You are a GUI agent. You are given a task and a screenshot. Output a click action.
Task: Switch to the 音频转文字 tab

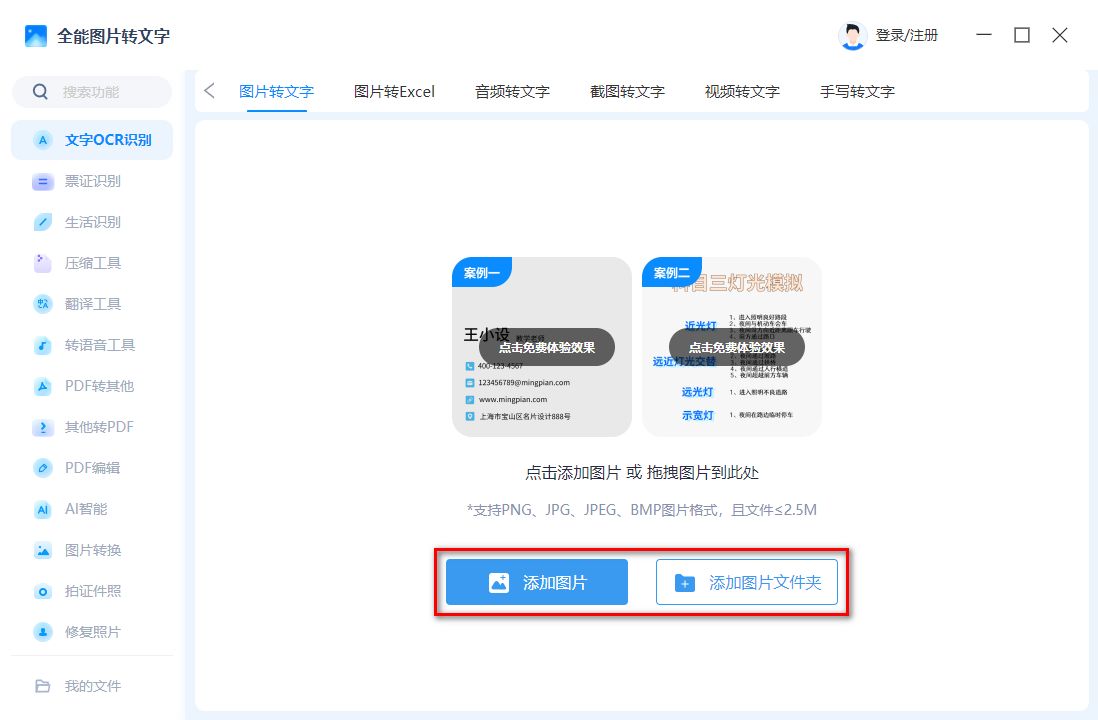(513, 92)
